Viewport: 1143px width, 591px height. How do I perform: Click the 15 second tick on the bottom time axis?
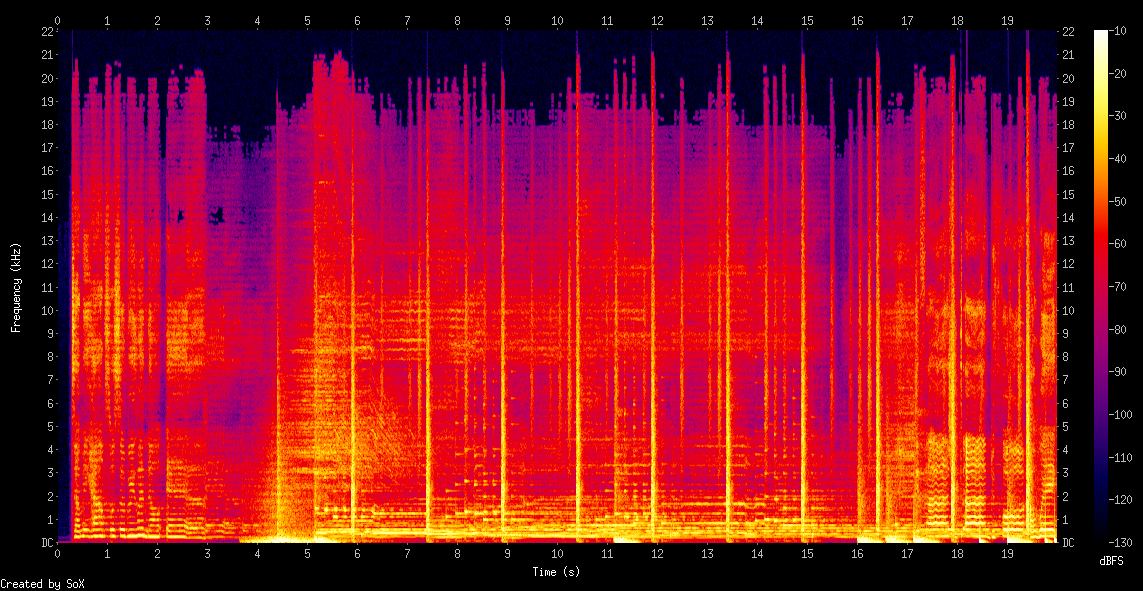click(x=807, y=553)
